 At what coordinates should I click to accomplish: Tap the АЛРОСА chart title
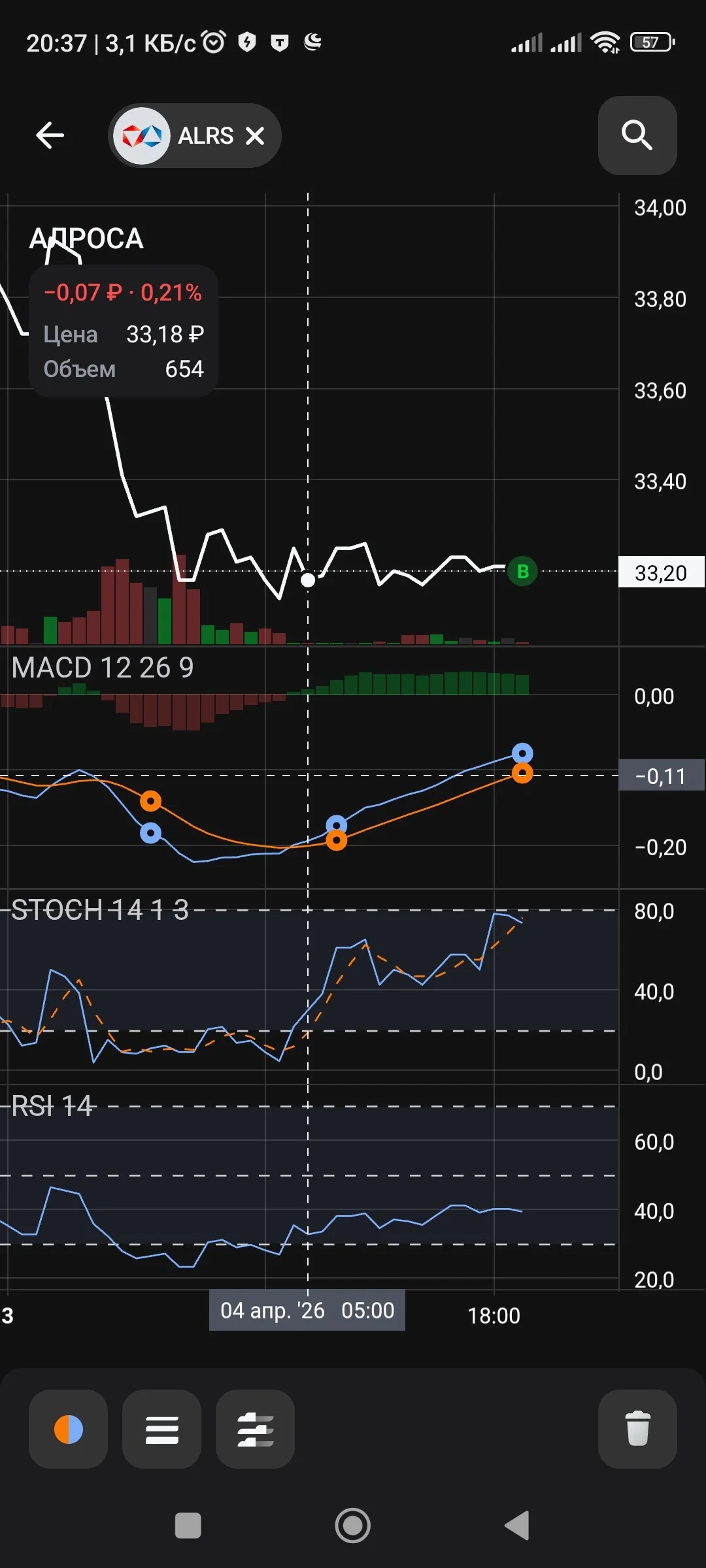tap(86, 238)
